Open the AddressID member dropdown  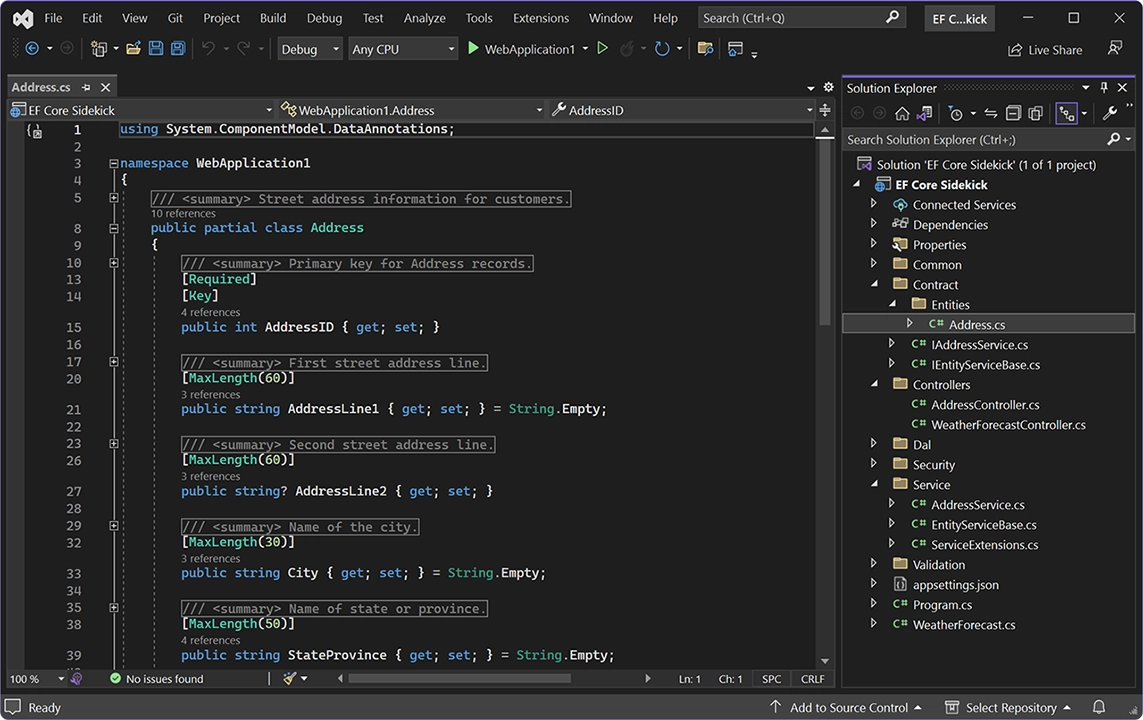click(x=682, y=110)
